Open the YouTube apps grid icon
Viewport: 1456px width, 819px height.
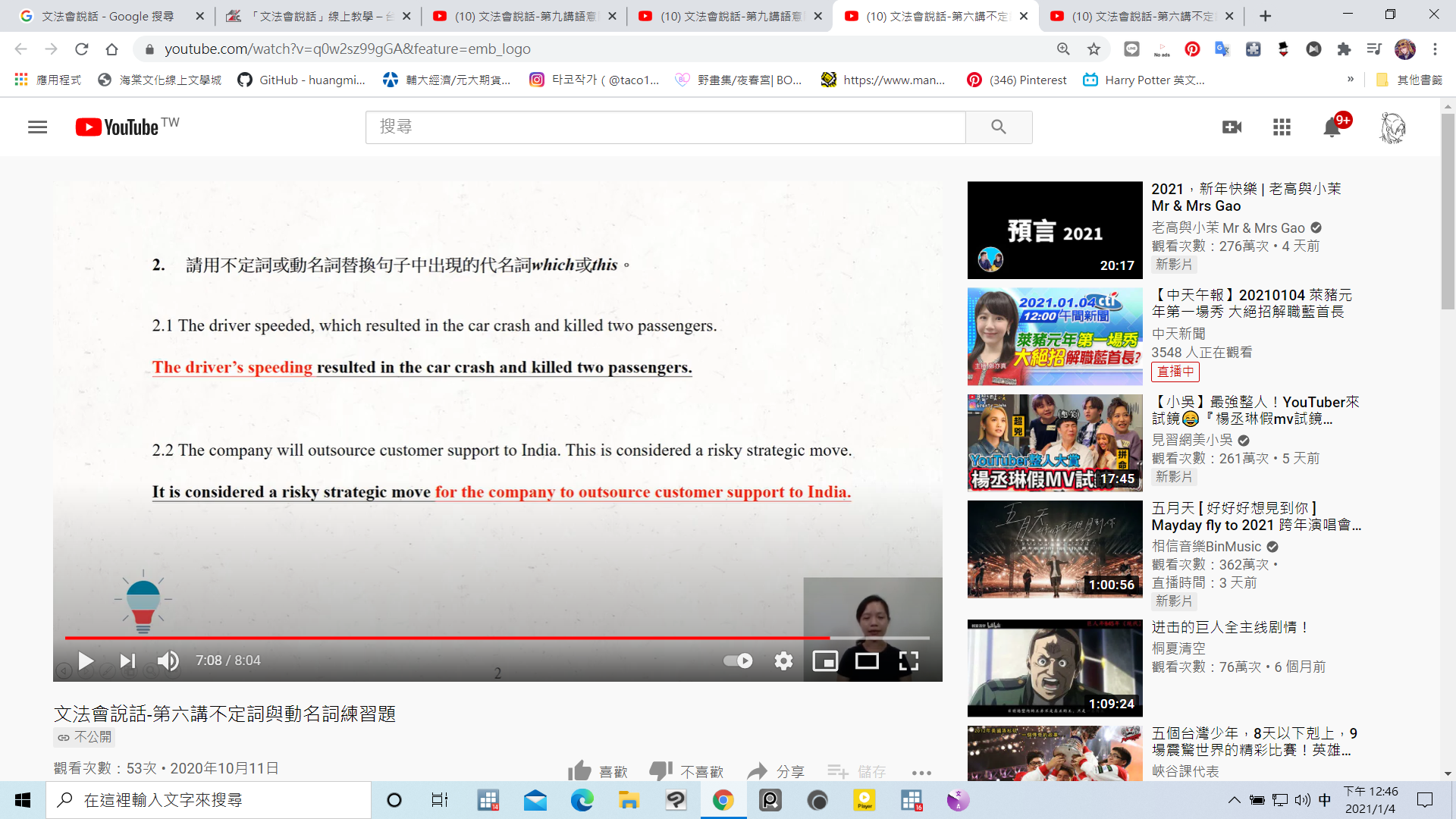pyautogui.click(x=1282, y=127)
